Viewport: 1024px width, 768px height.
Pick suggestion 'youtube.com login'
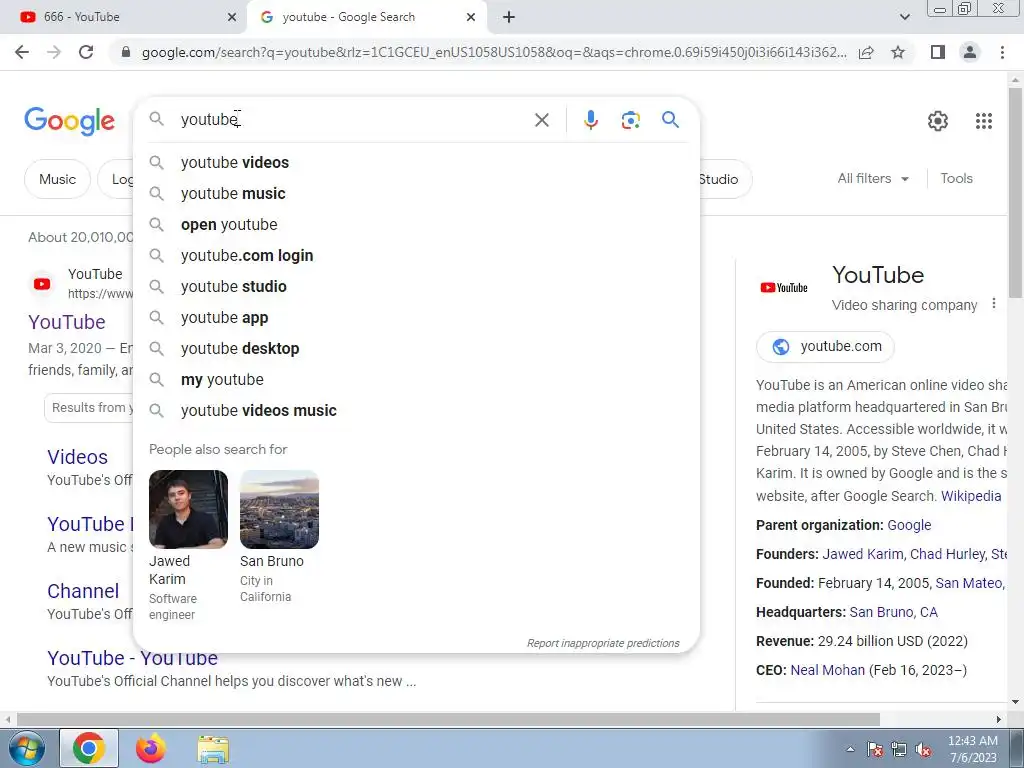click(416, 255)
